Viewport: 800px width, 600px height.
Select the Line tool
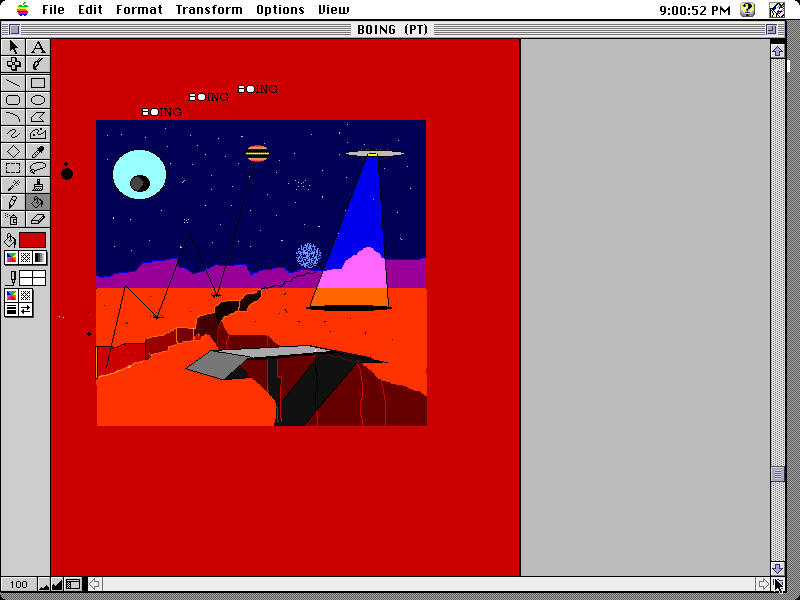(13, 83)
